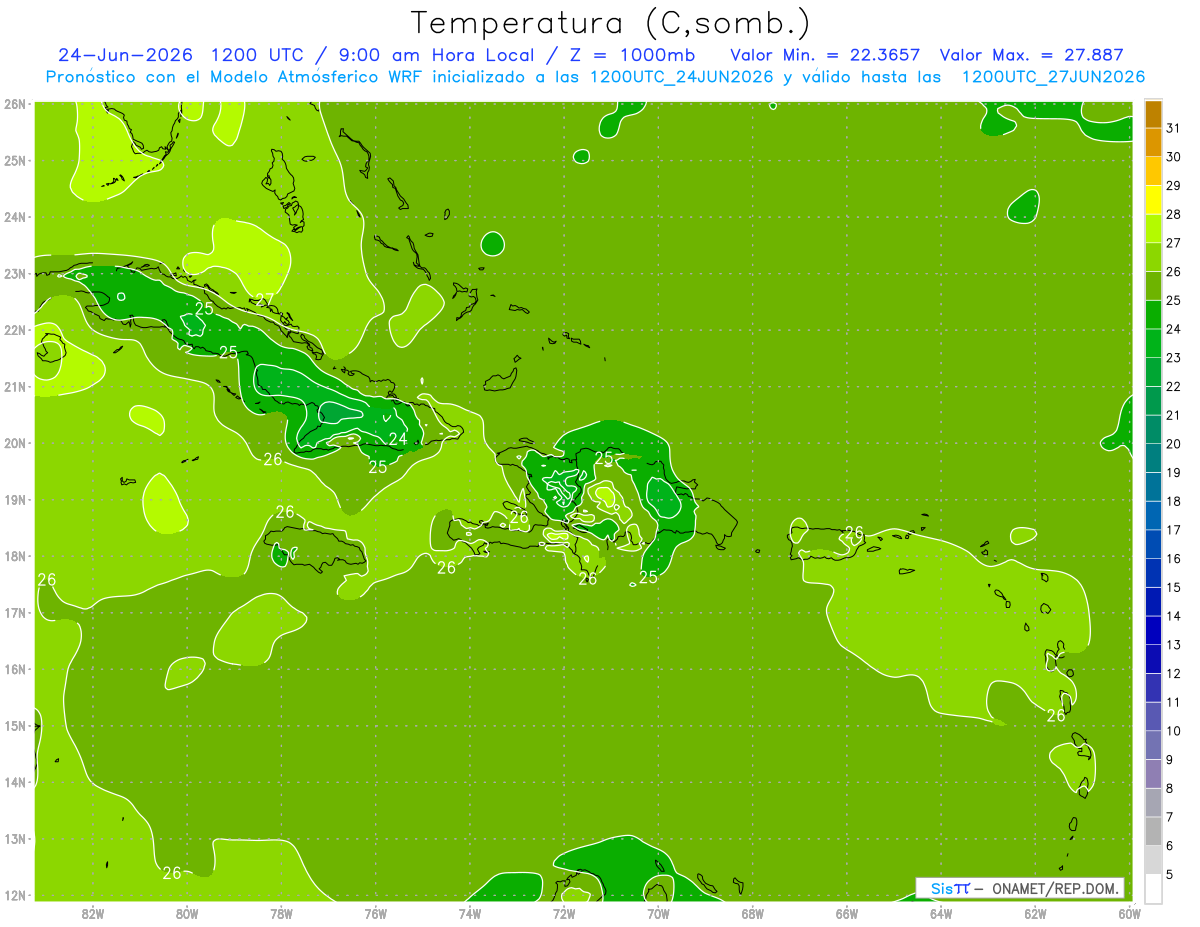The image size is (1200, 927).
Task: Click yellow legend band between 28 and 29
Action: point(1153,200)
